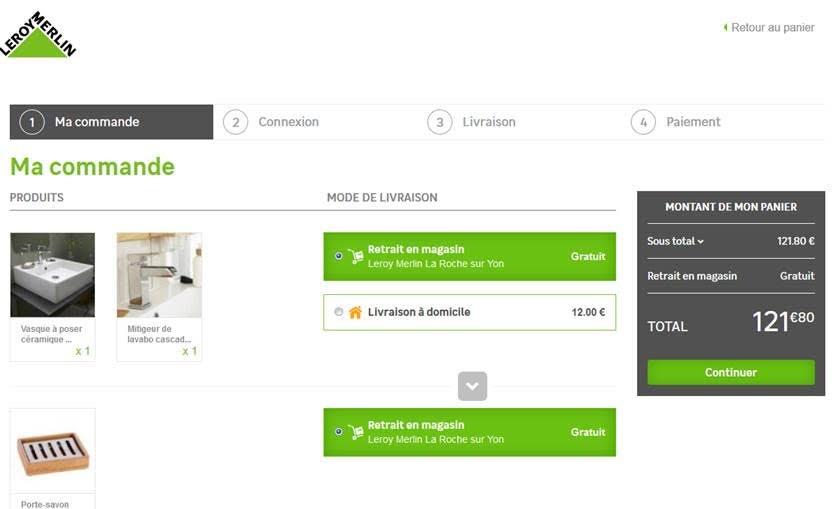
Task: Open the Vasque à poser céramique thumbnail
Action: pos(53,275)
